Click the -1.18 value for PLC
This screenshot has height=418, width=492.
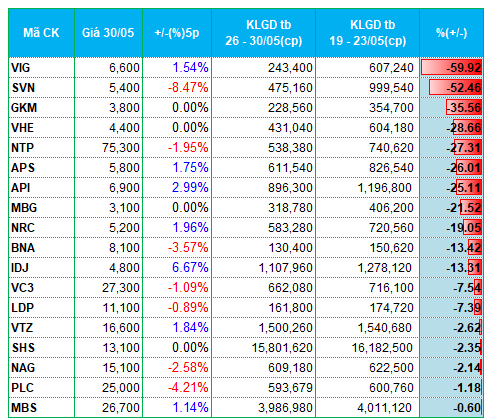(x=467, y=388)
